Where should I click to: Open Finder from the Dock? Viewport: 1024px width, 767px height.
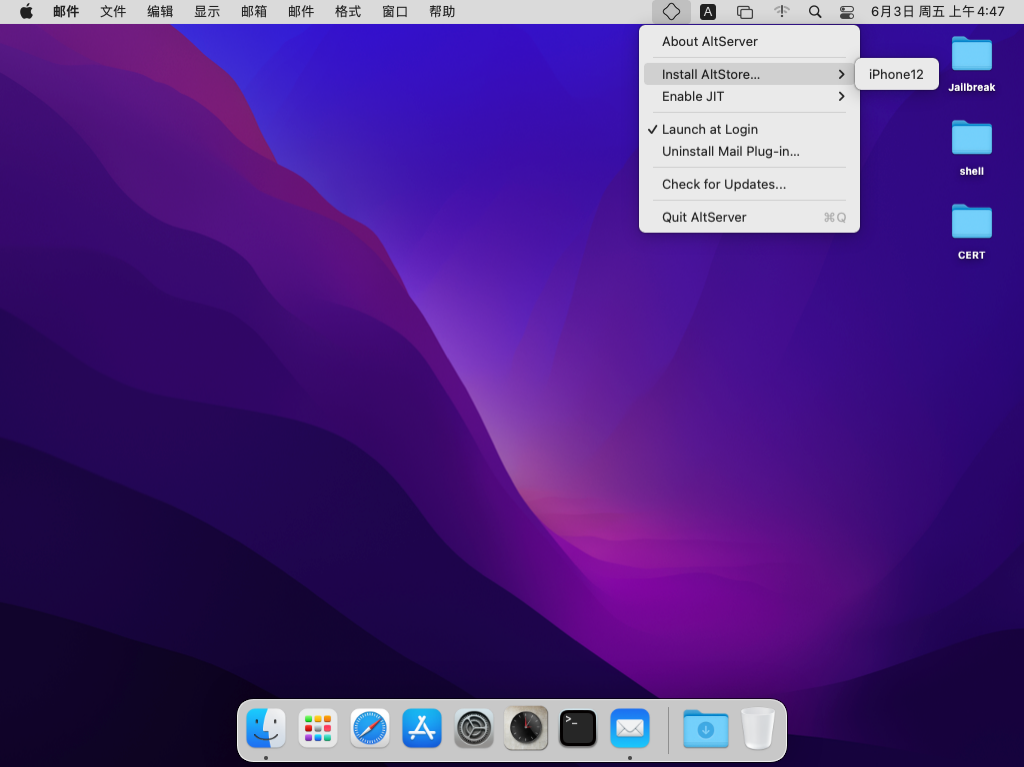266,728
